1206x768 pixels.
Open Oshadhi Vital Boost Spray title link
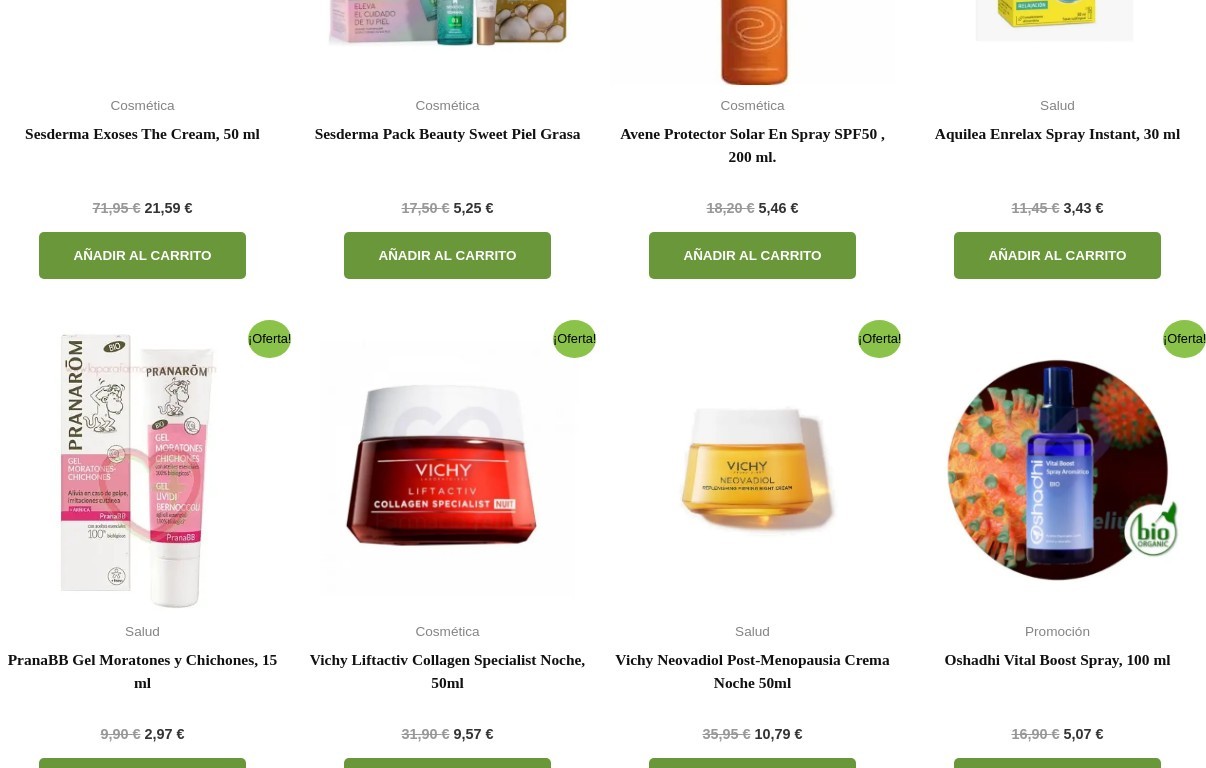[1057, 660]
